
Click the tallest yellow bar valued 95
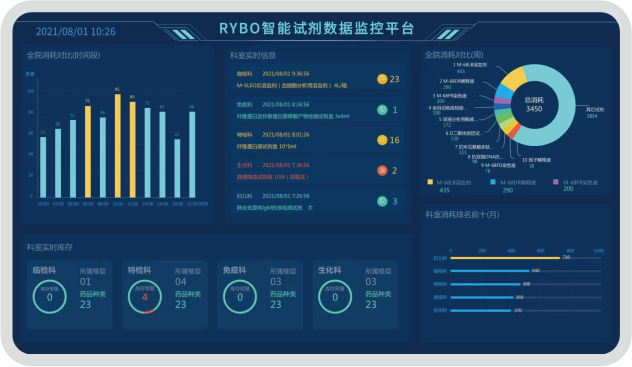[118, 145]
